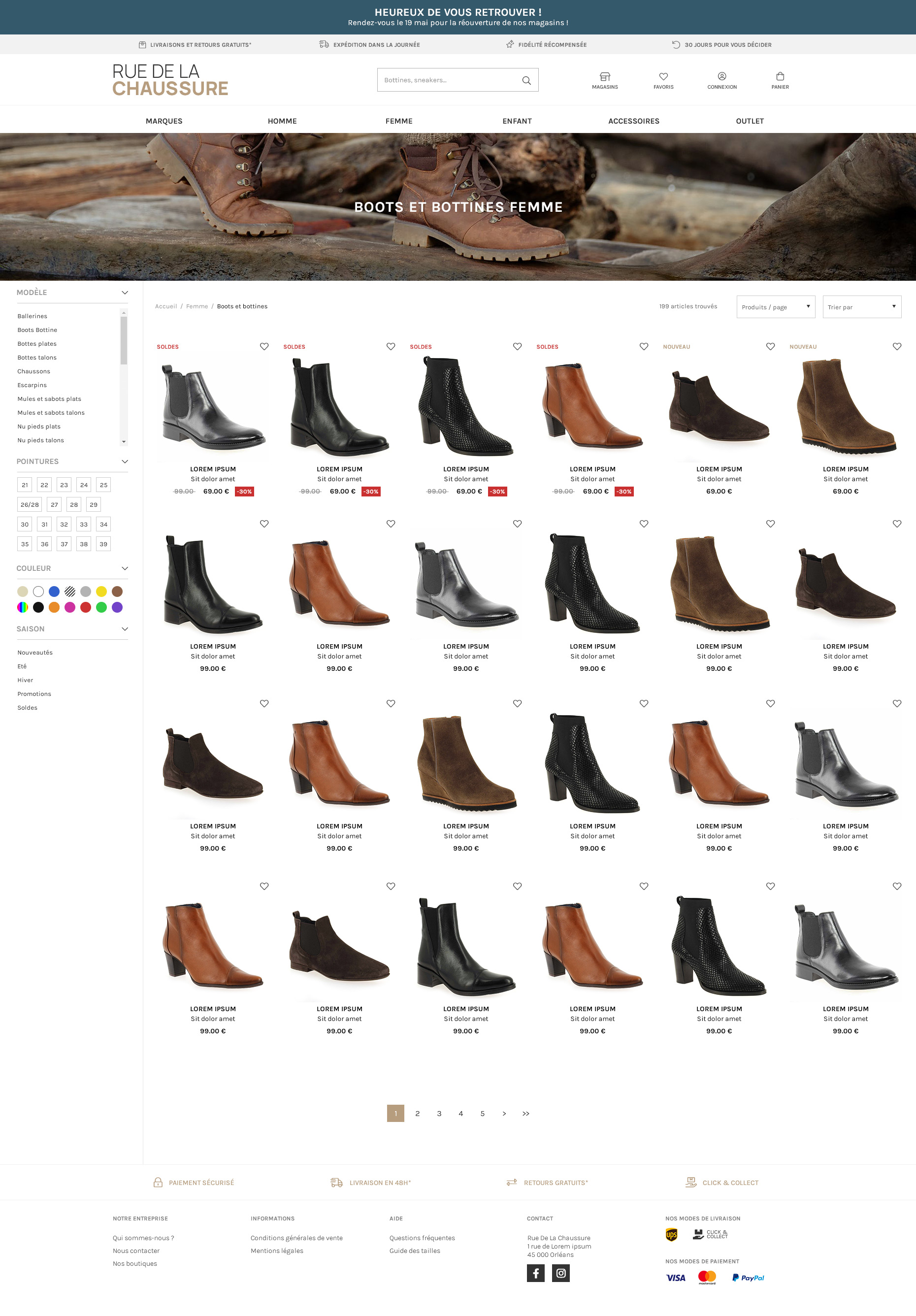Screen dimensions: 916x1316
Task: Favorite the first Soldes boot with heart icon
Action: click(x=264, y=347)
